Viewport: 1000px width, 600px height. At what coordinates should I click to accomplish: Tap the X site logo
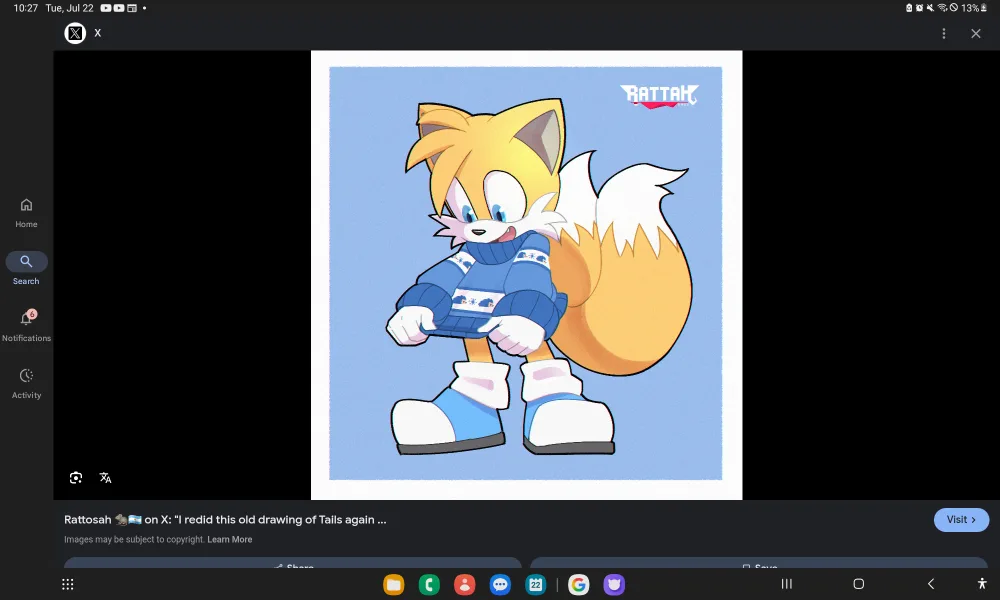[x=75, y=33]
